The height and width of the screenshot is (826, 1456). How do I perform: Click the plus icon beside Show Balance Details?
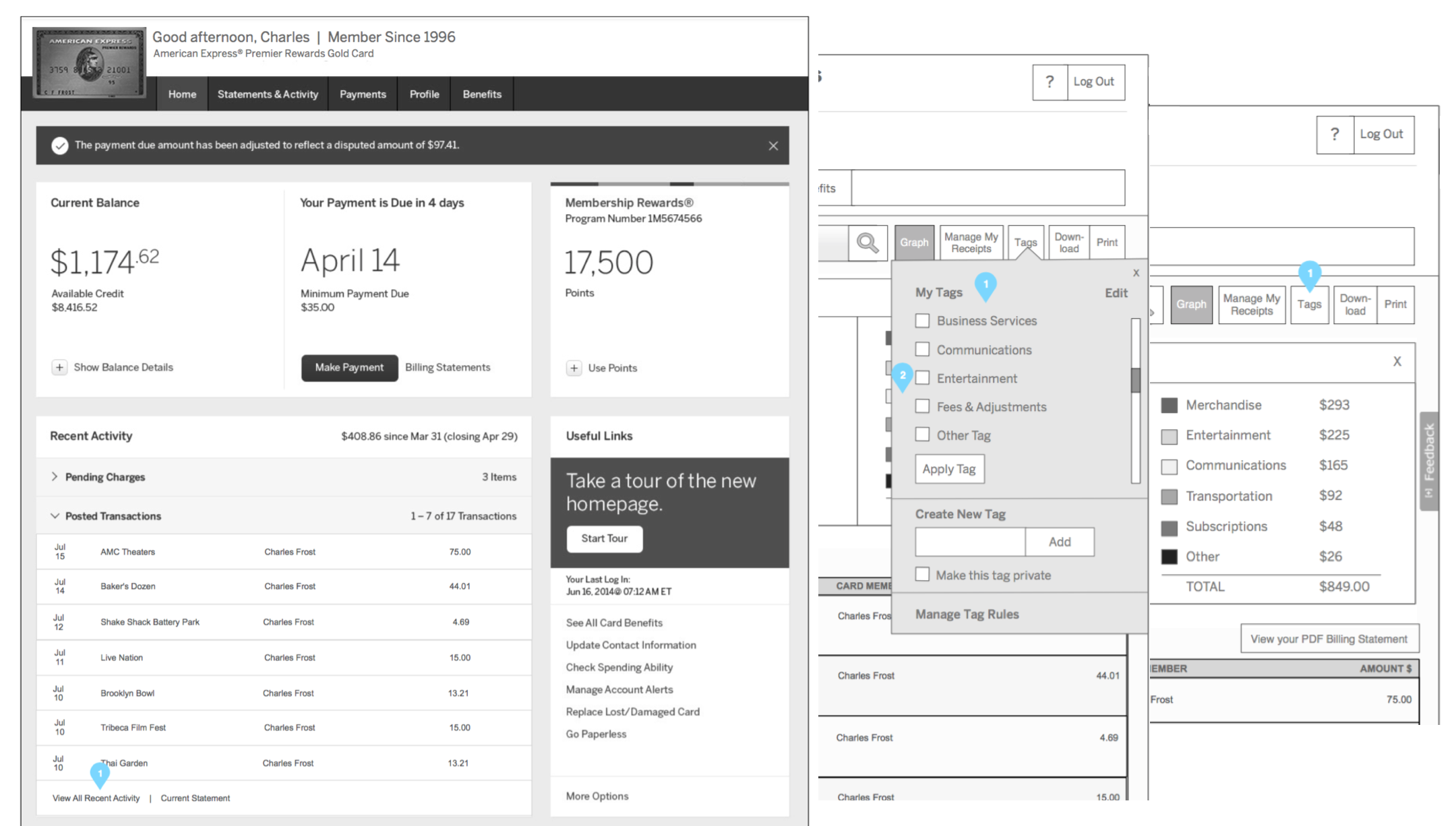(x=59, y=367)
